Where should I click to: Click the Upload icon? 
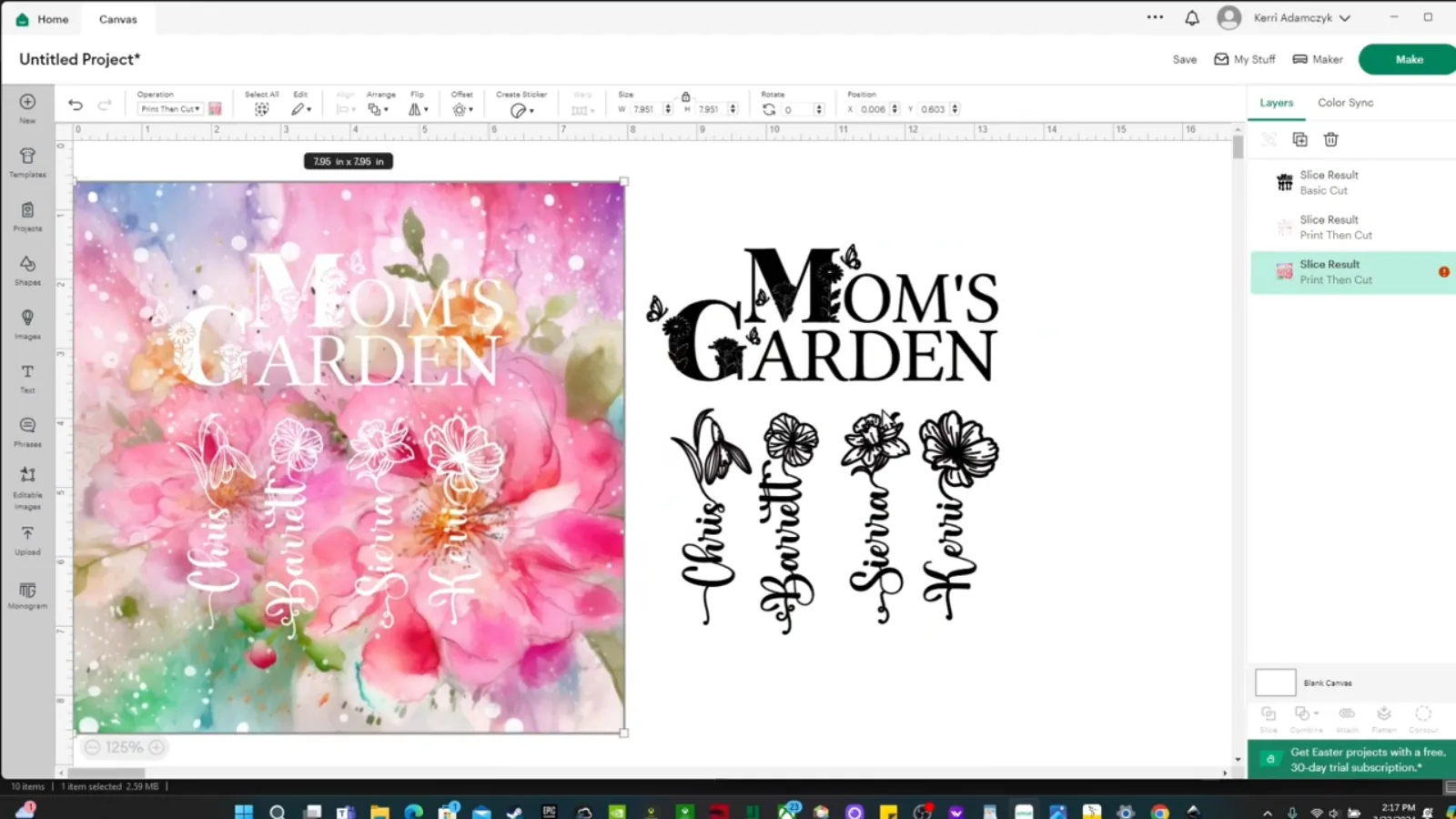coord(27,533)
